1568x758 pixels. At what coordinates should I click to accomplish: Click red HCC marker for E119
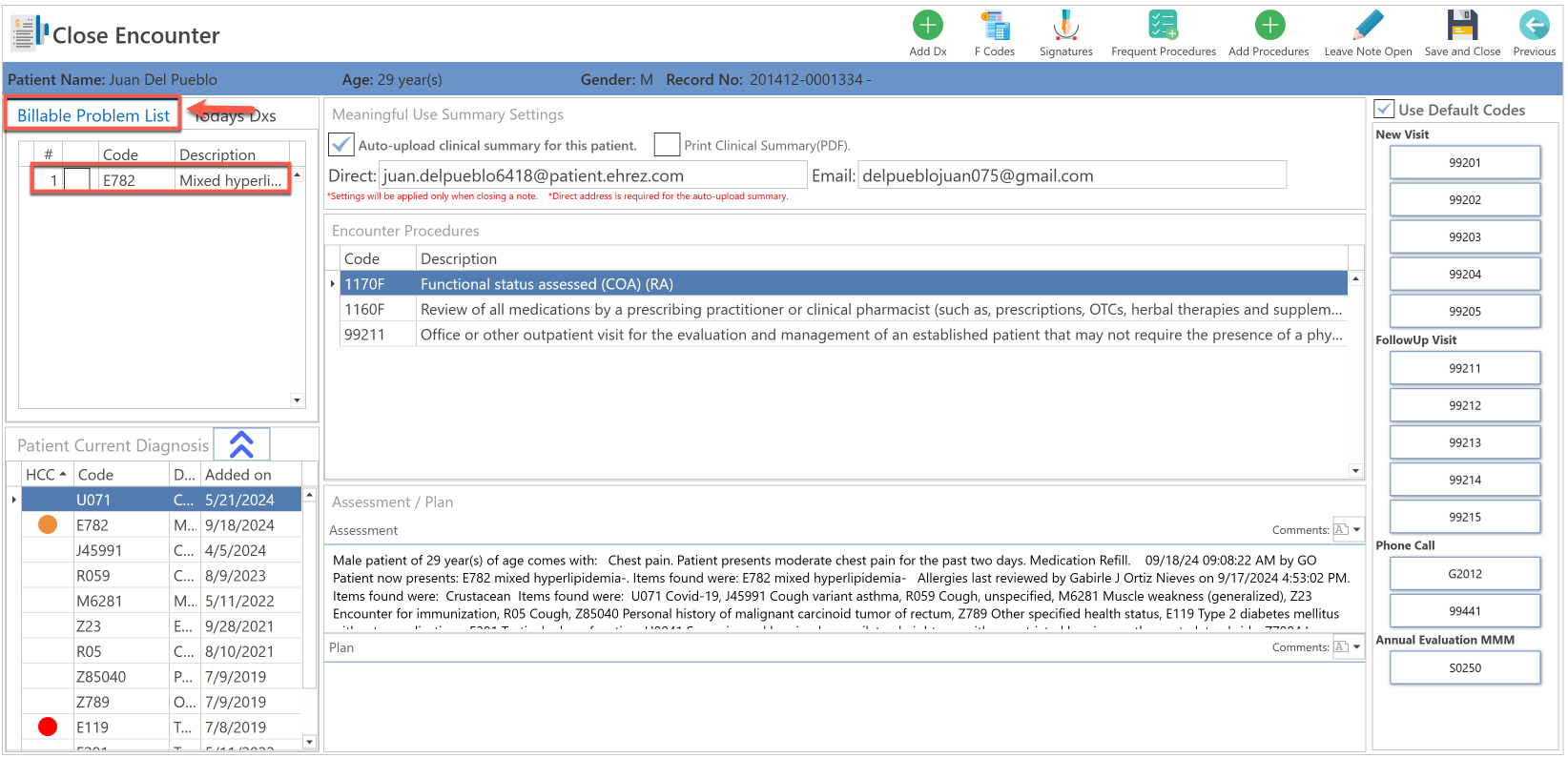[x=48, y=727]
